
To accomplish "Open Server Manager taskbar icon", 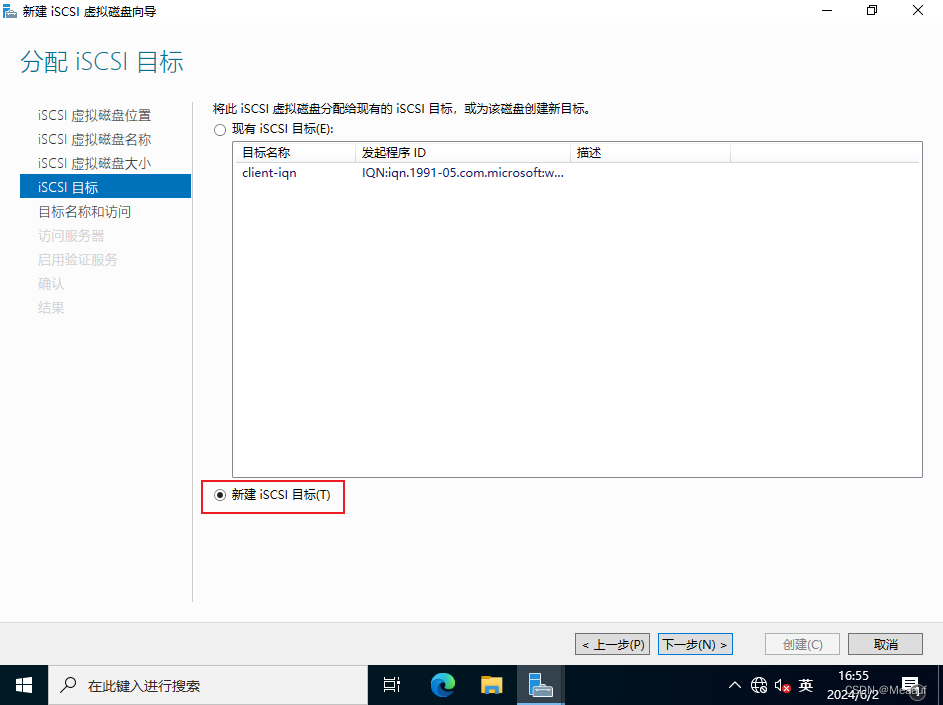I will tap(540, 685).
